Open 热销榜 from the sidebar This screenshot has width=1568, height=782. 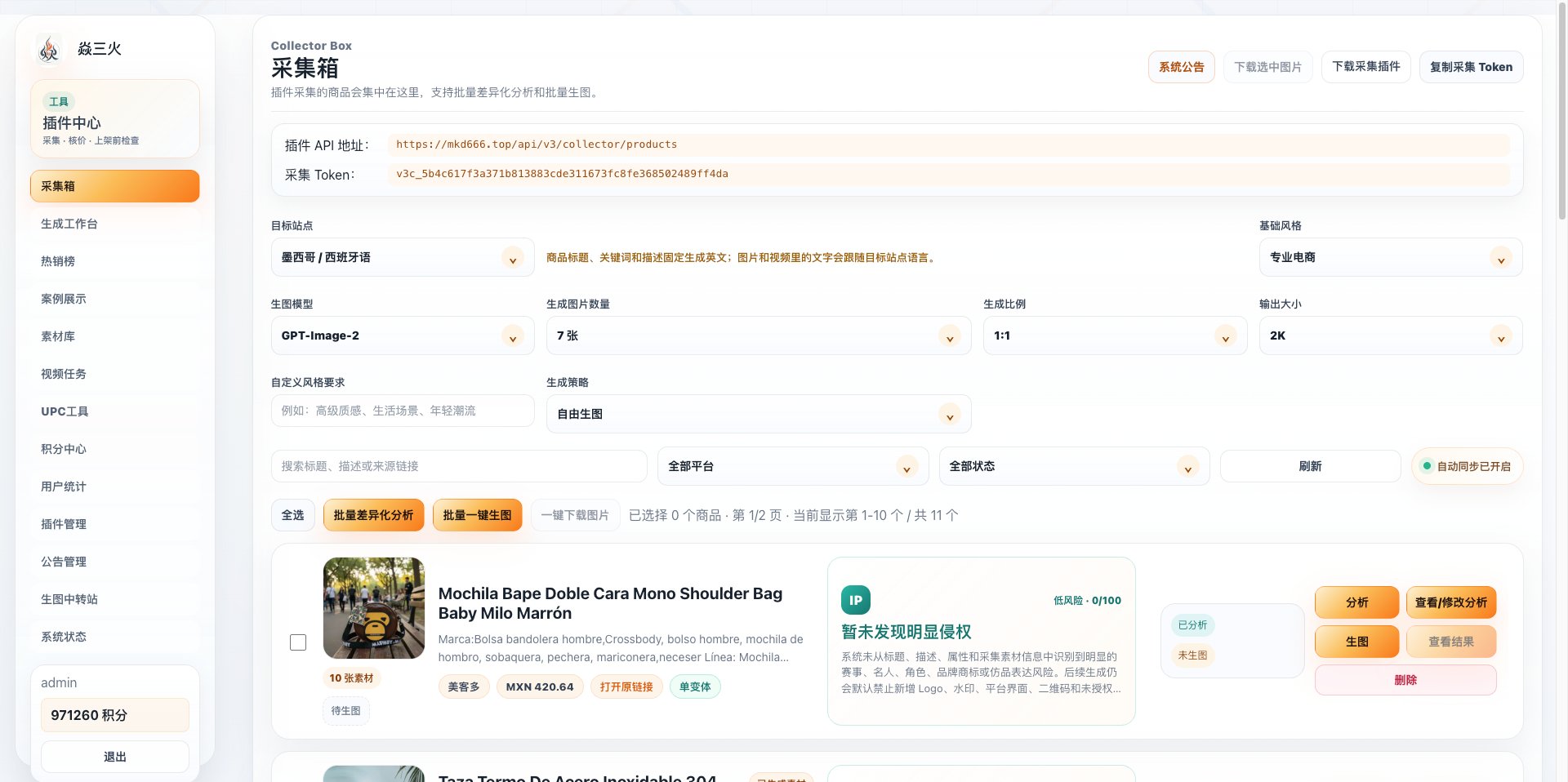[x=114, y=261]
